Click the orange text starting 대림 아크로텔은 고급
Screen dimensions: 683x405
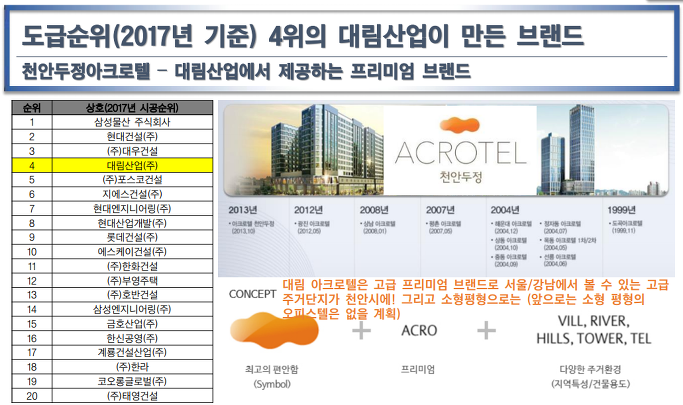[x=475, y=299]
